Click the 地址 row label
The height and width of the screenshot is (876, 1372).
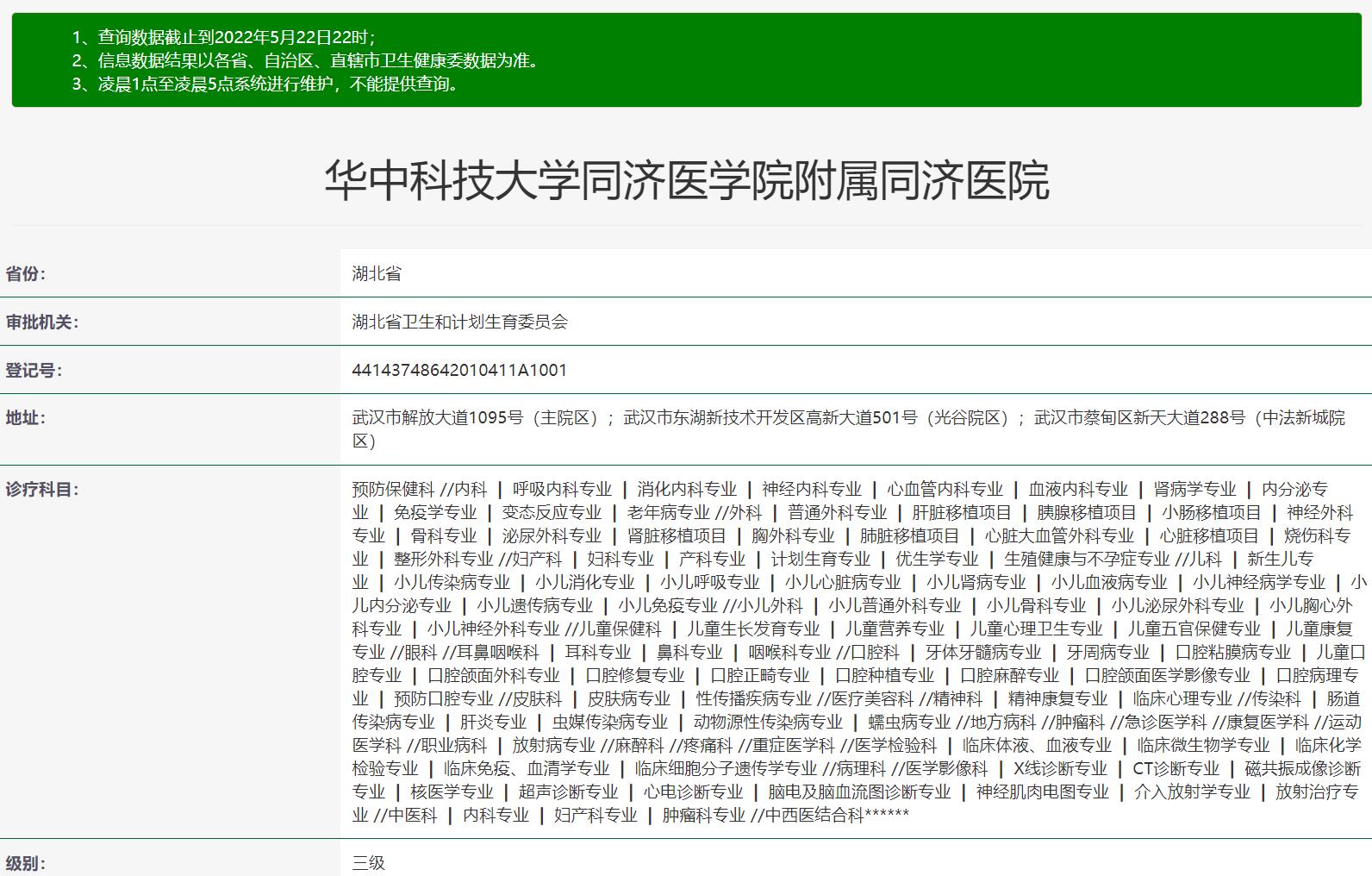pyautogui.click(x=26, y=418)
